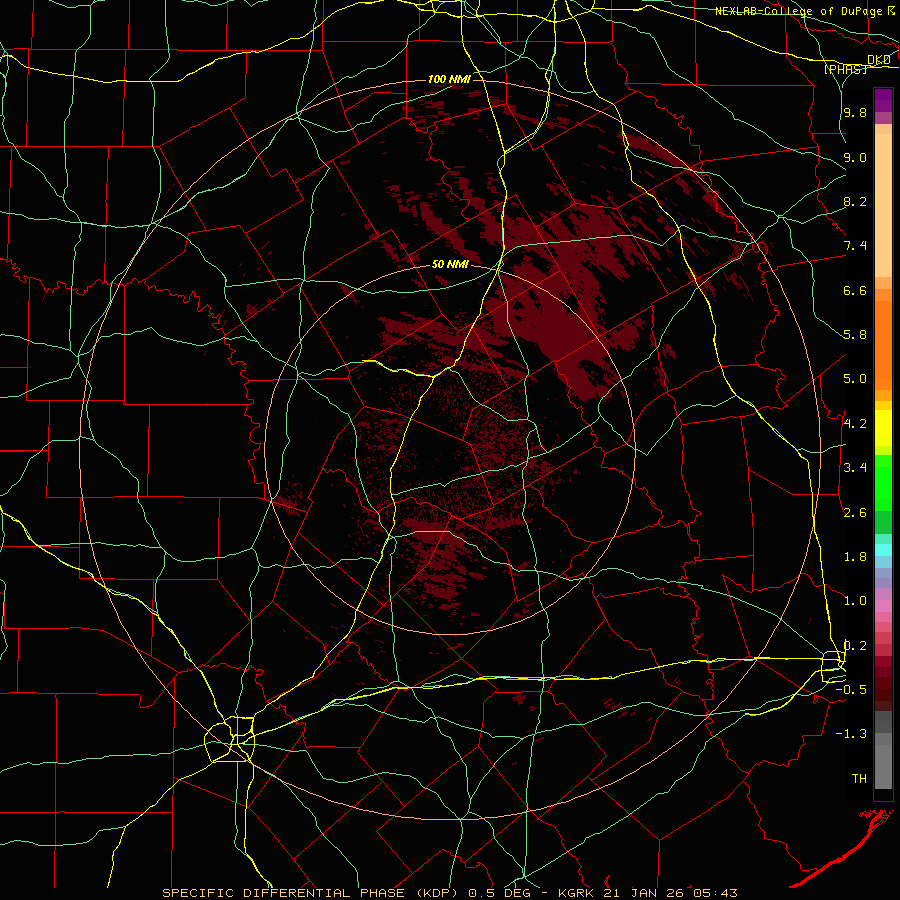Image resolution: width=900 pixels, height=900 pixels.
Task: Click the 3.4 scale value
Action: 855,468
